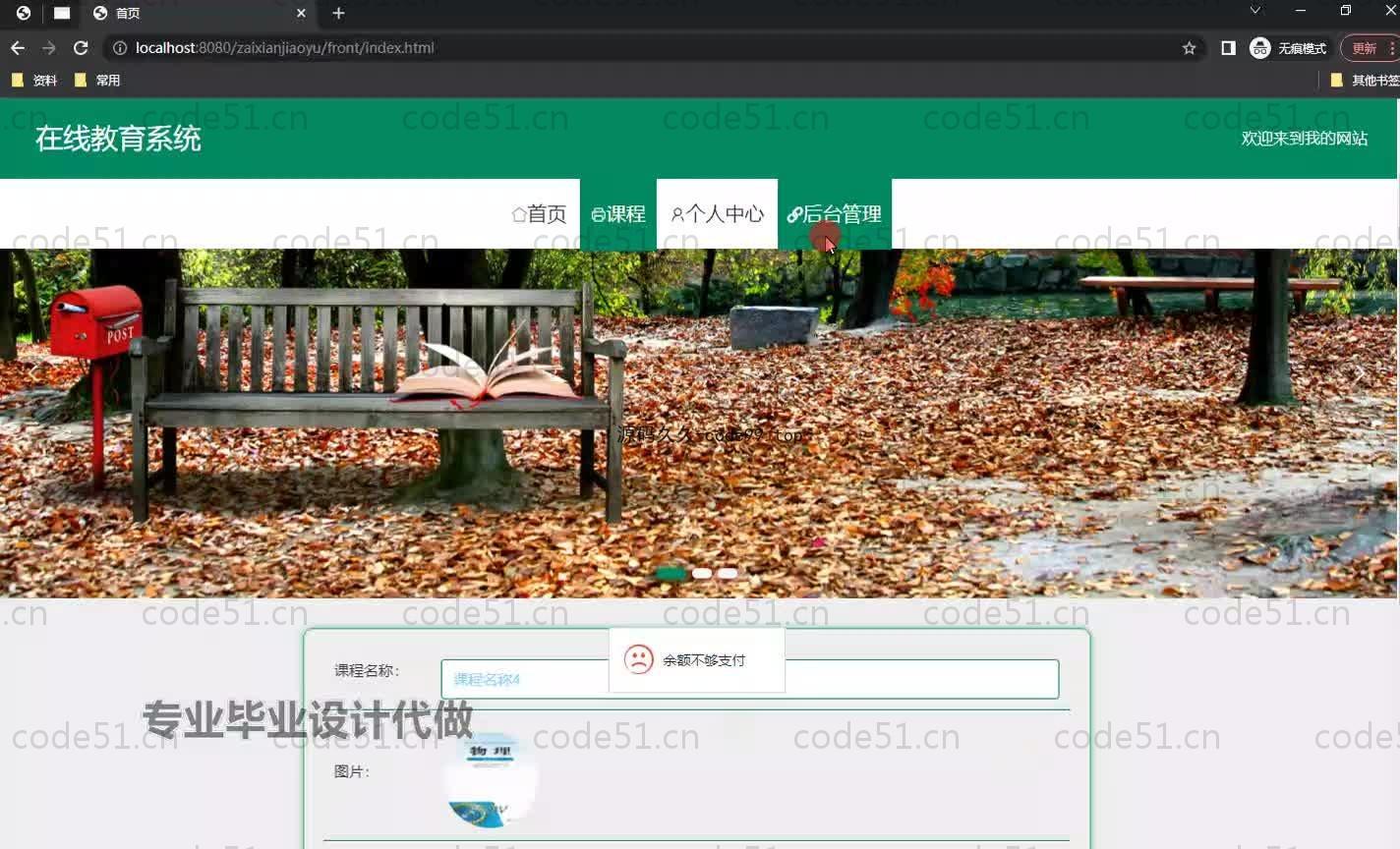Switch to the third carousel slide indicator

(x=728, y=573)
